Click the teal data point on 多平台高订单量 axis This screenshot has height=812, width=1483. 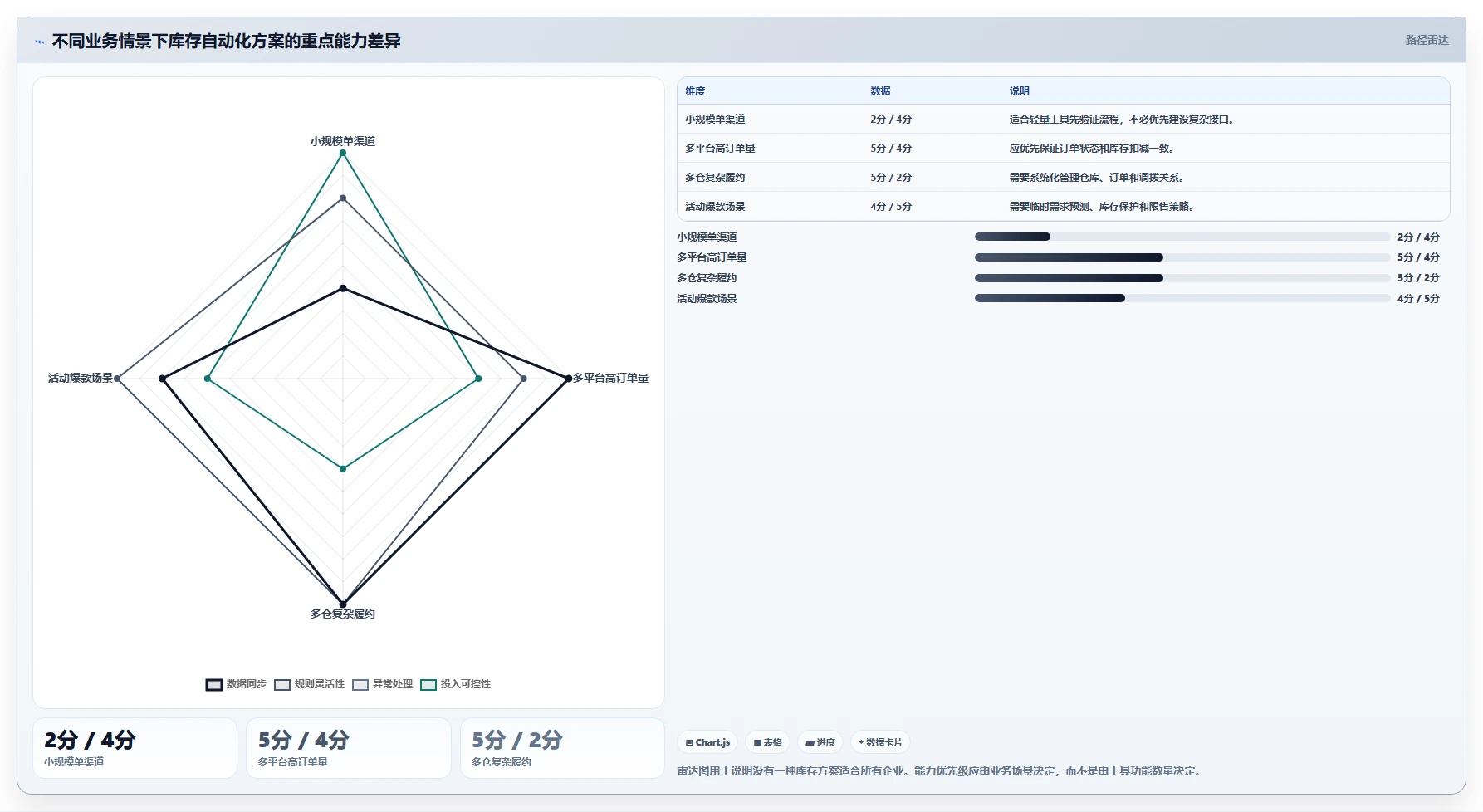[478, 379]
